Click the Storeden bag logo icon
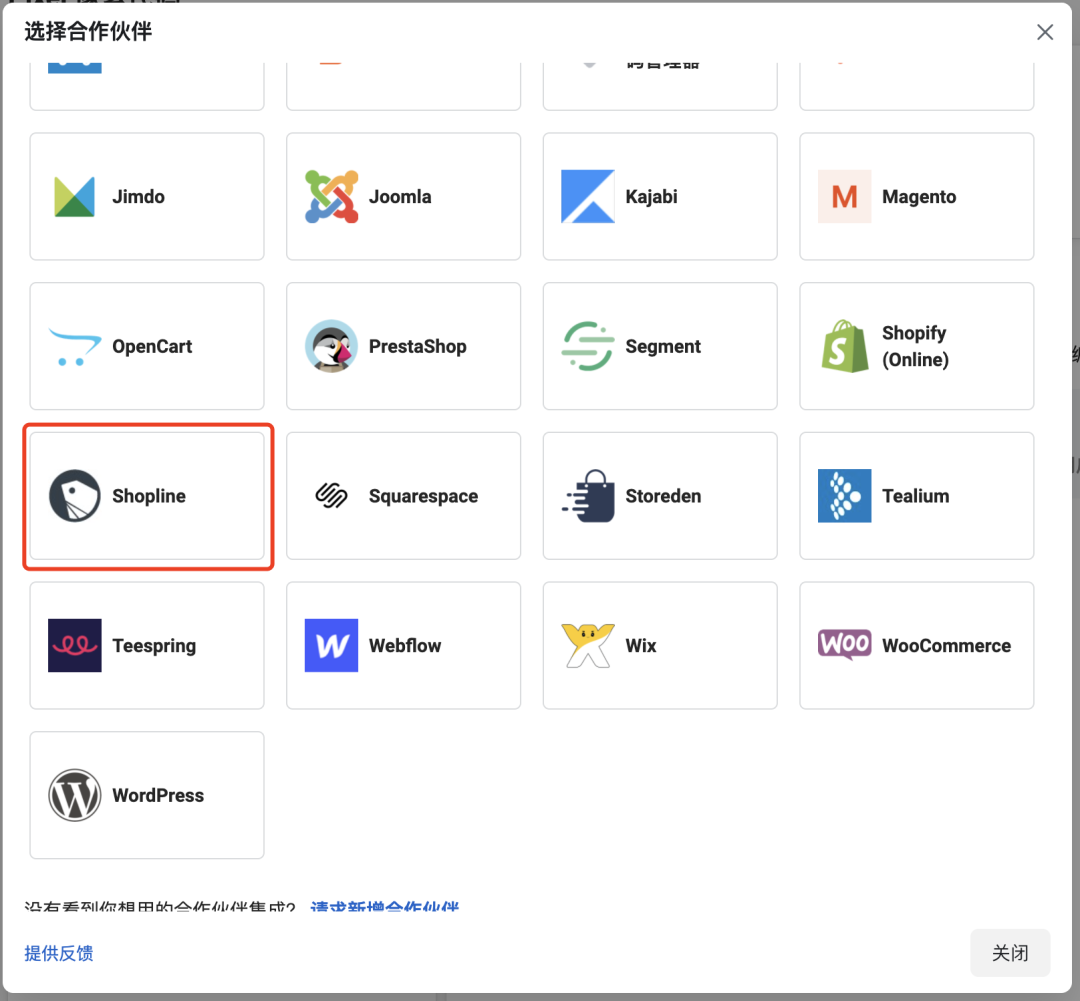 coord(588,496)
